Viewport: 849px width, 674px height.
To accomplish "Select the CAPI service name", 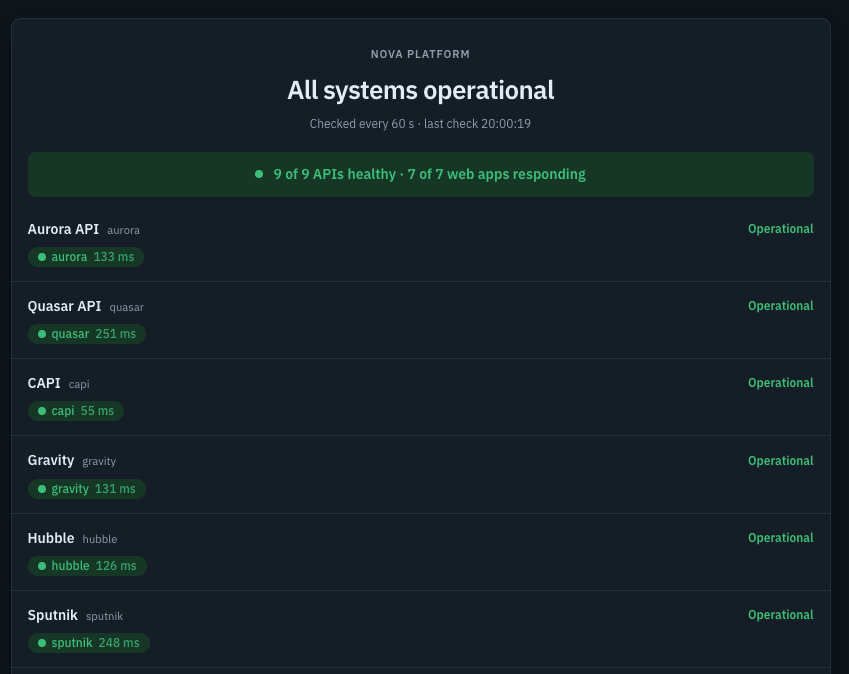I will 44,383.
